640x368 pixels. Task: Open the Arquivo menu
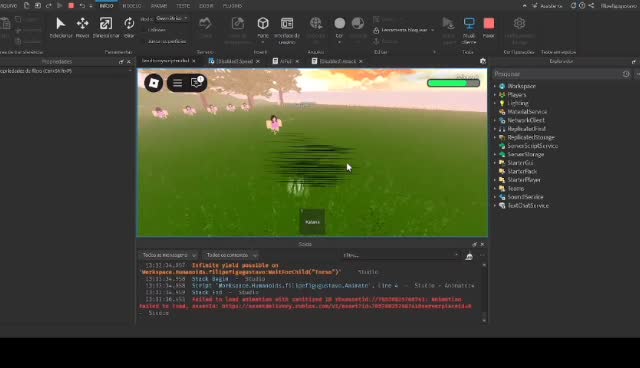9,6
